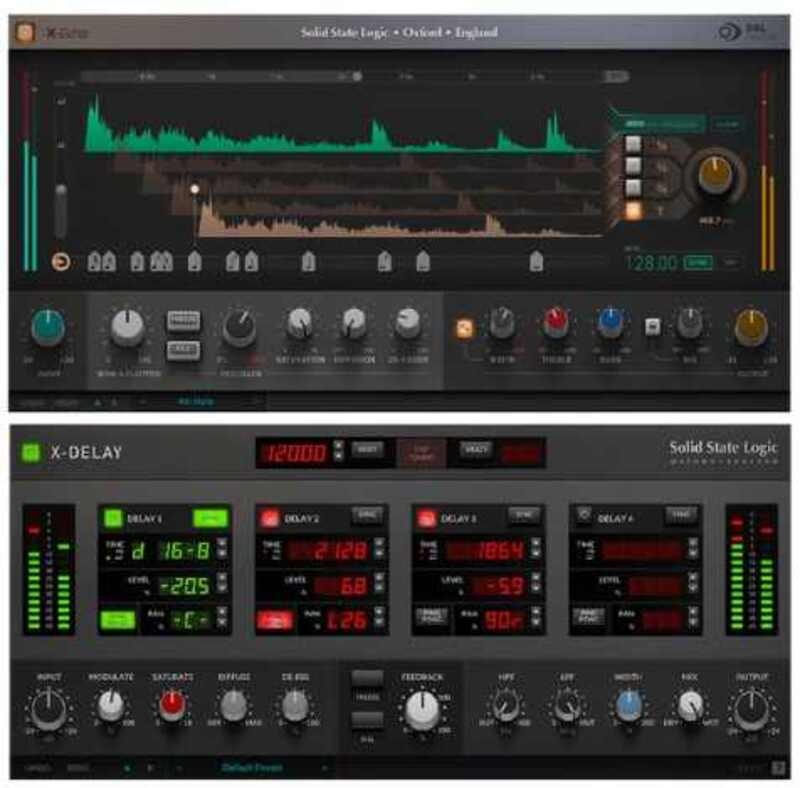Click the vertical slider left of waveform
This screenshot has width=800, height=788.
62,209
